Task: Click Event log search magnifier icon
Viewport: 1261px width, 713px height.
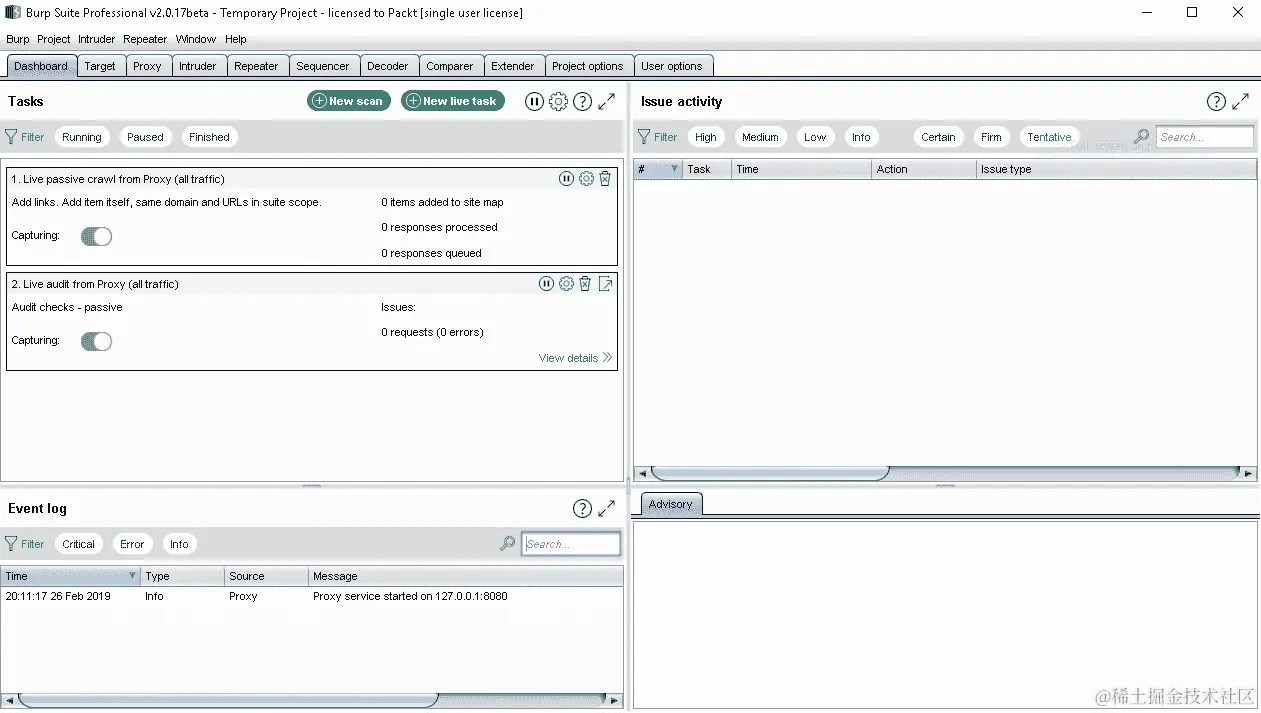Action: pos(508,544)
